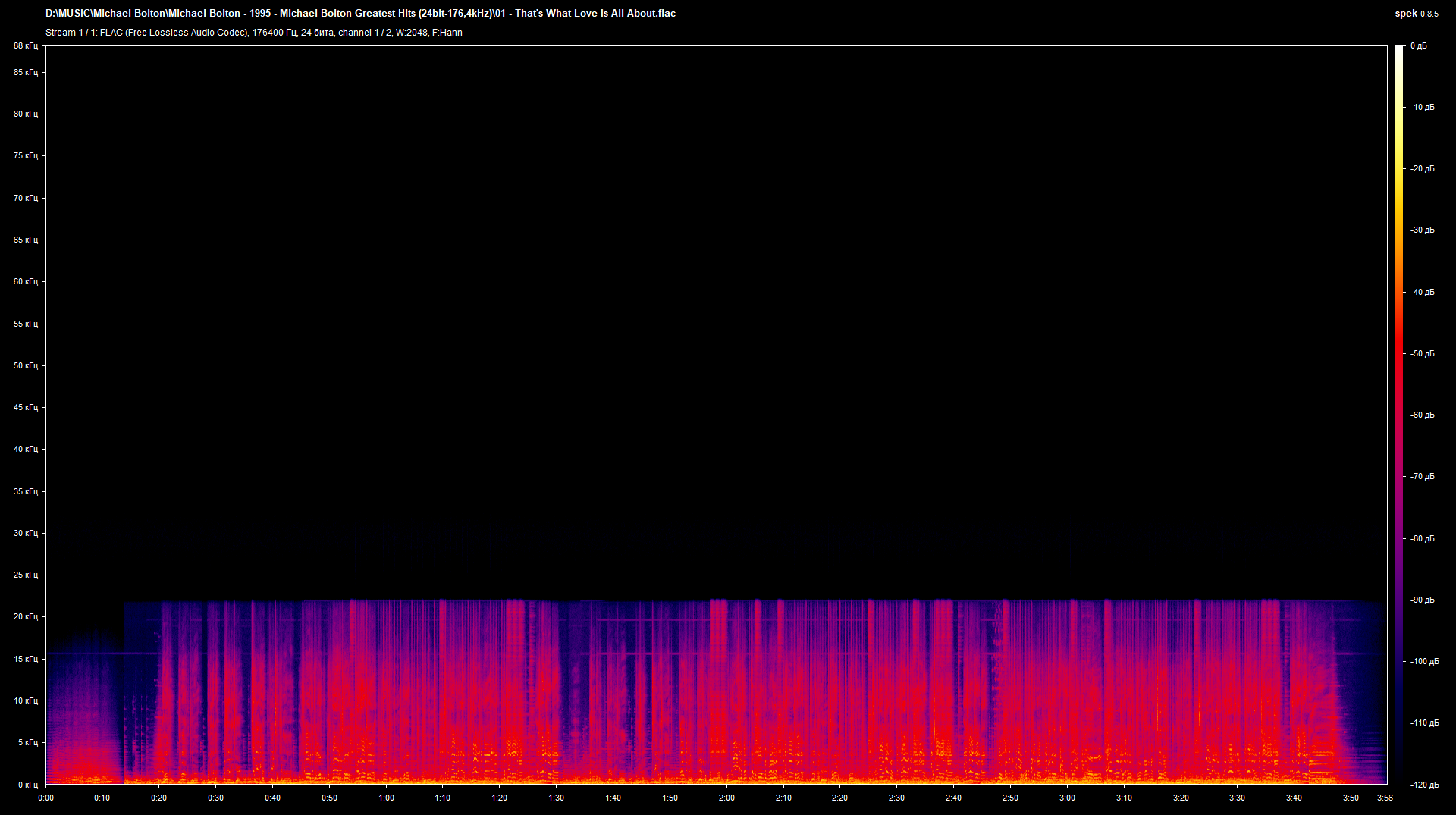Click the 24 бита bit depth text
The width and height of the screenshot is (1456, 815).
315,33
